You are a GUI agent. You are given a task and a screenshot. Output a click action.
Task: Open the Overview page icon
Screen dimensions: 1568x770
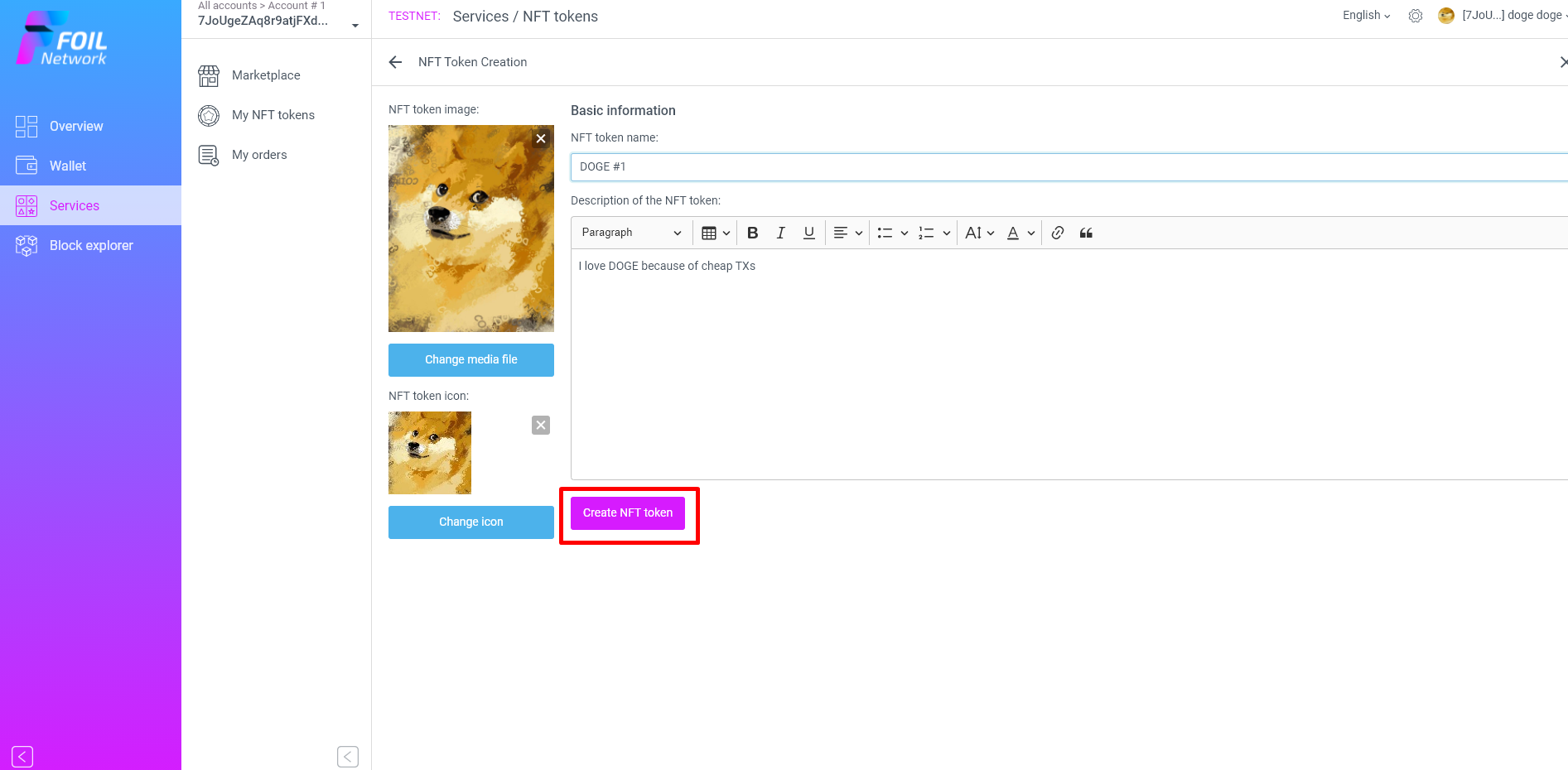pos(27,127)
